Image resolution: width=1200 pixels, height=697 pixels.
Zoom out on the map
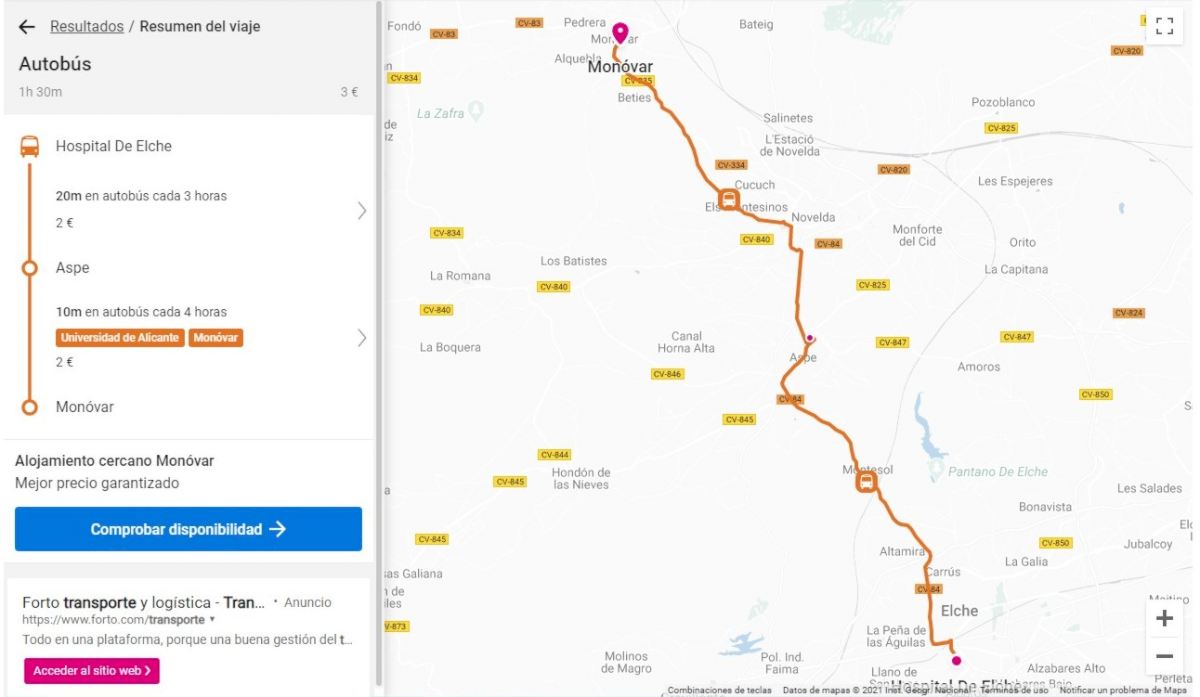pyautogui.click(x=1164, y=657)
